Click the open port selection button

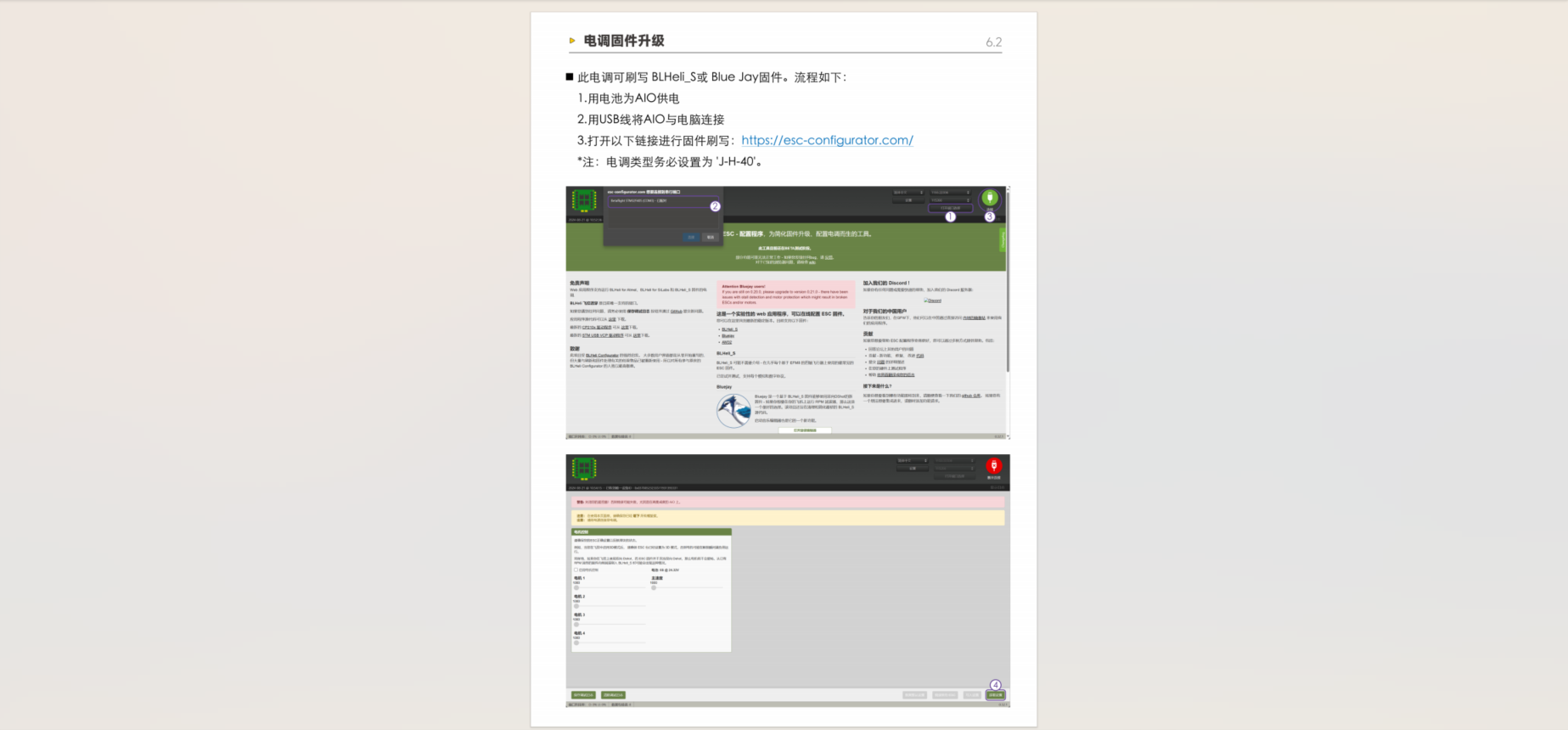pyautogui.click(x=950, y=208)
